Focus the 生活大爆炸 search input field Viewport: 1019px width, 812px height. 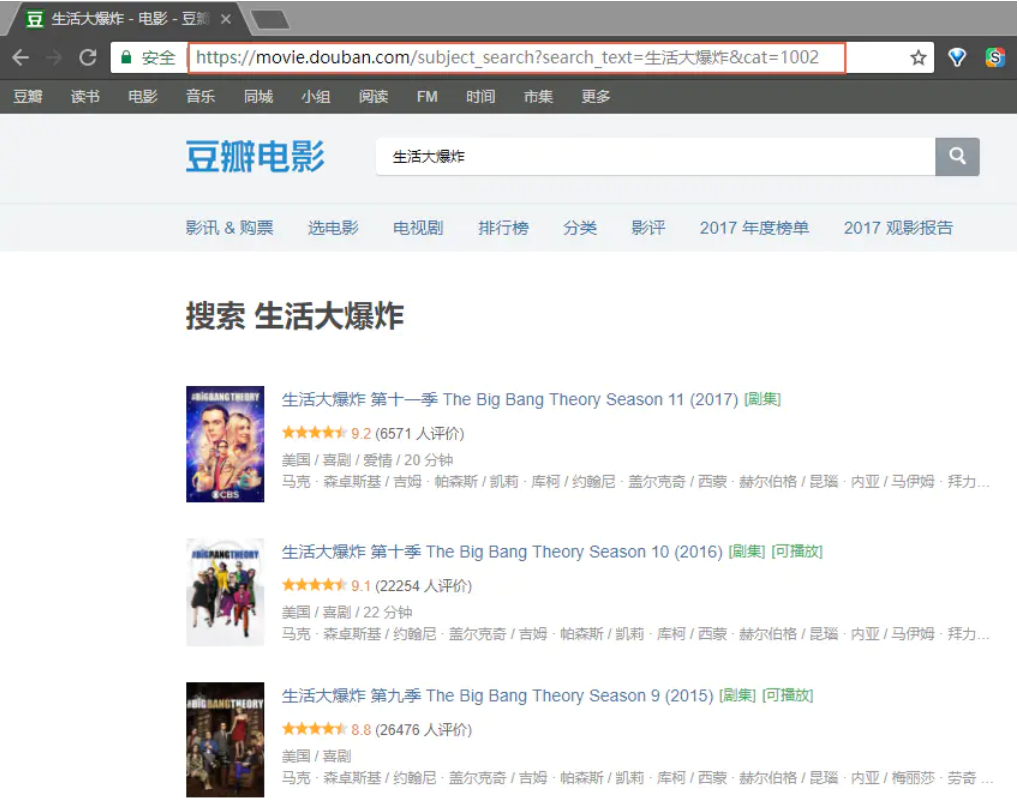656,157
